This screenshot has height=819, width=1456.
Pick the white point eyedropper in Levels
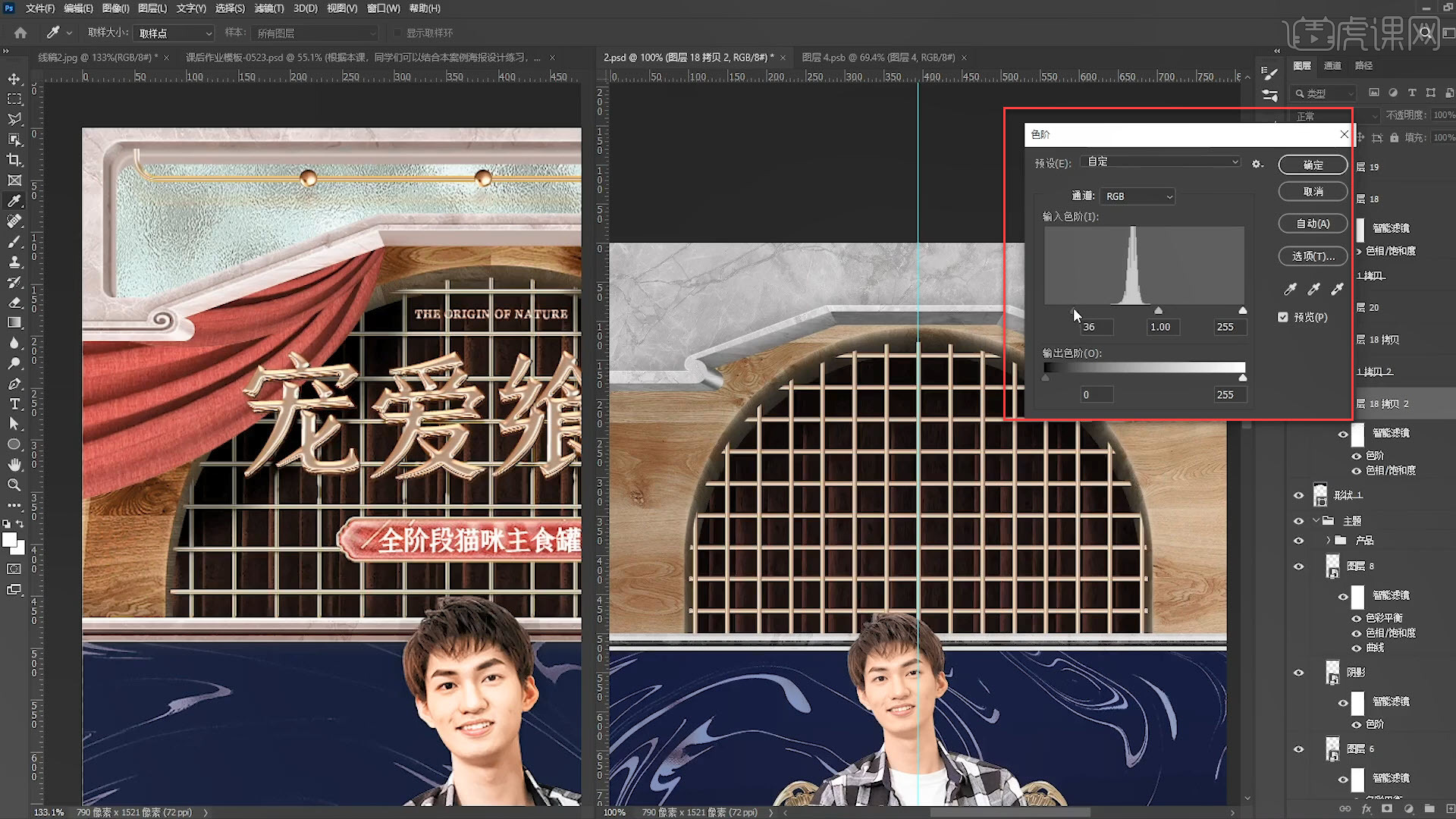(x=1338, y=289)
